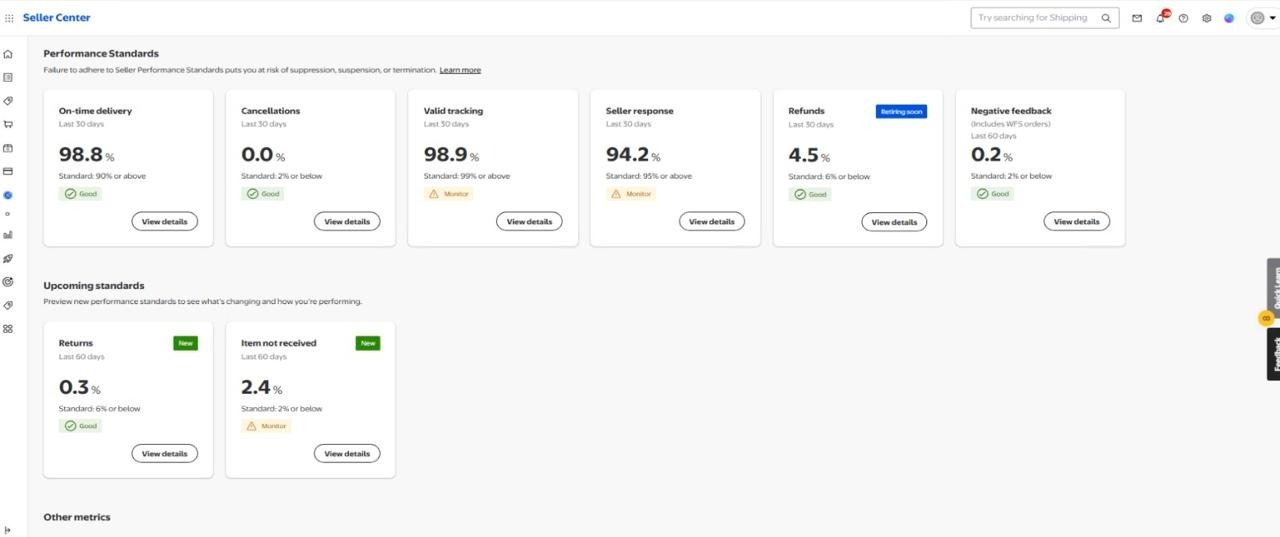Open the mail envelope messages icon
The image size is (1280, 537).
[x=1137, y=18]
